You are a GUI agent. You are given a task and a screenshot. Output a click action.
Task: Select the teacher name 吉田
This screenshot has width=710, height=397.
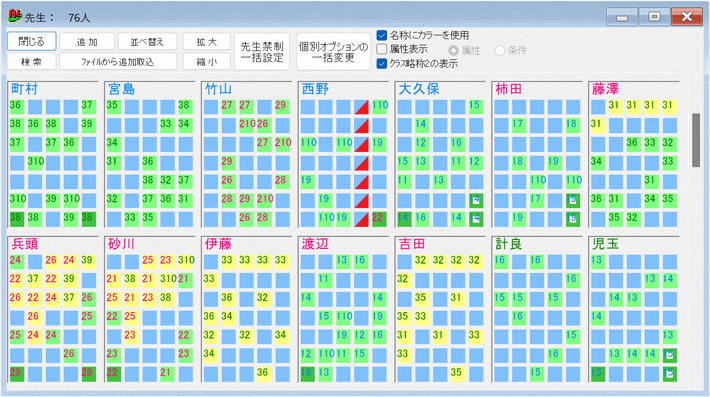(412, 244)
